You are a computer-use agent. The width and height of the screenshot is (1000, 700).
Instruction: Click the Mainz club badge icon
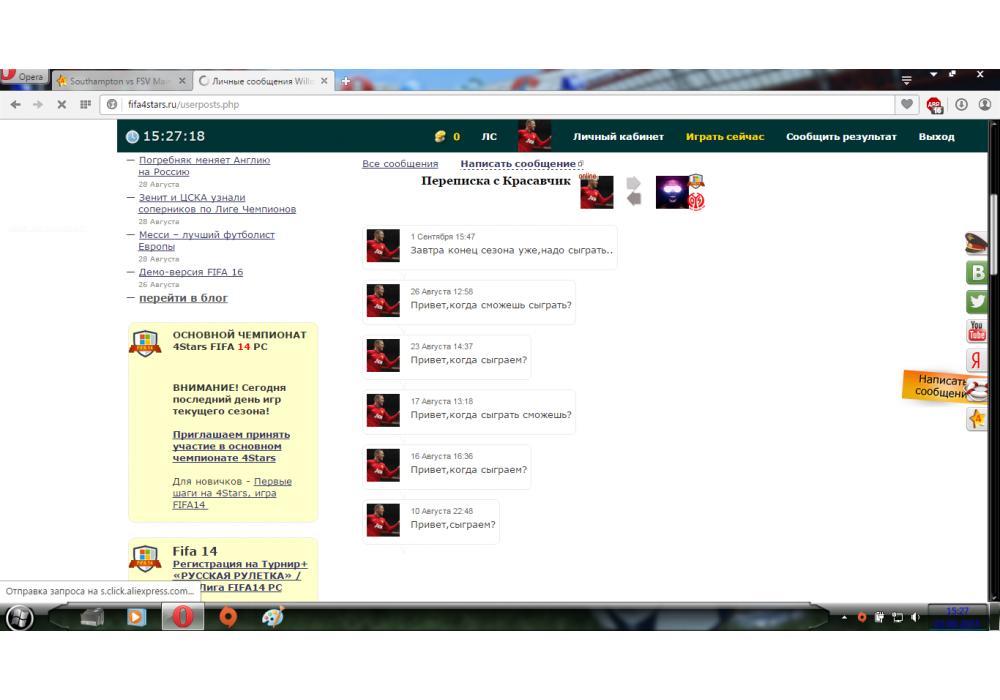(x=696, y=201)
